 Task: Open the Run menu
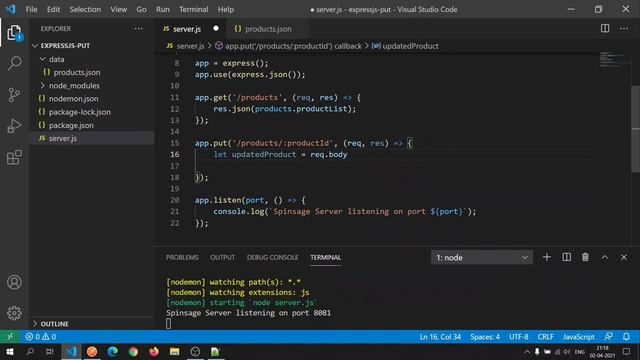tap(162, 9)
